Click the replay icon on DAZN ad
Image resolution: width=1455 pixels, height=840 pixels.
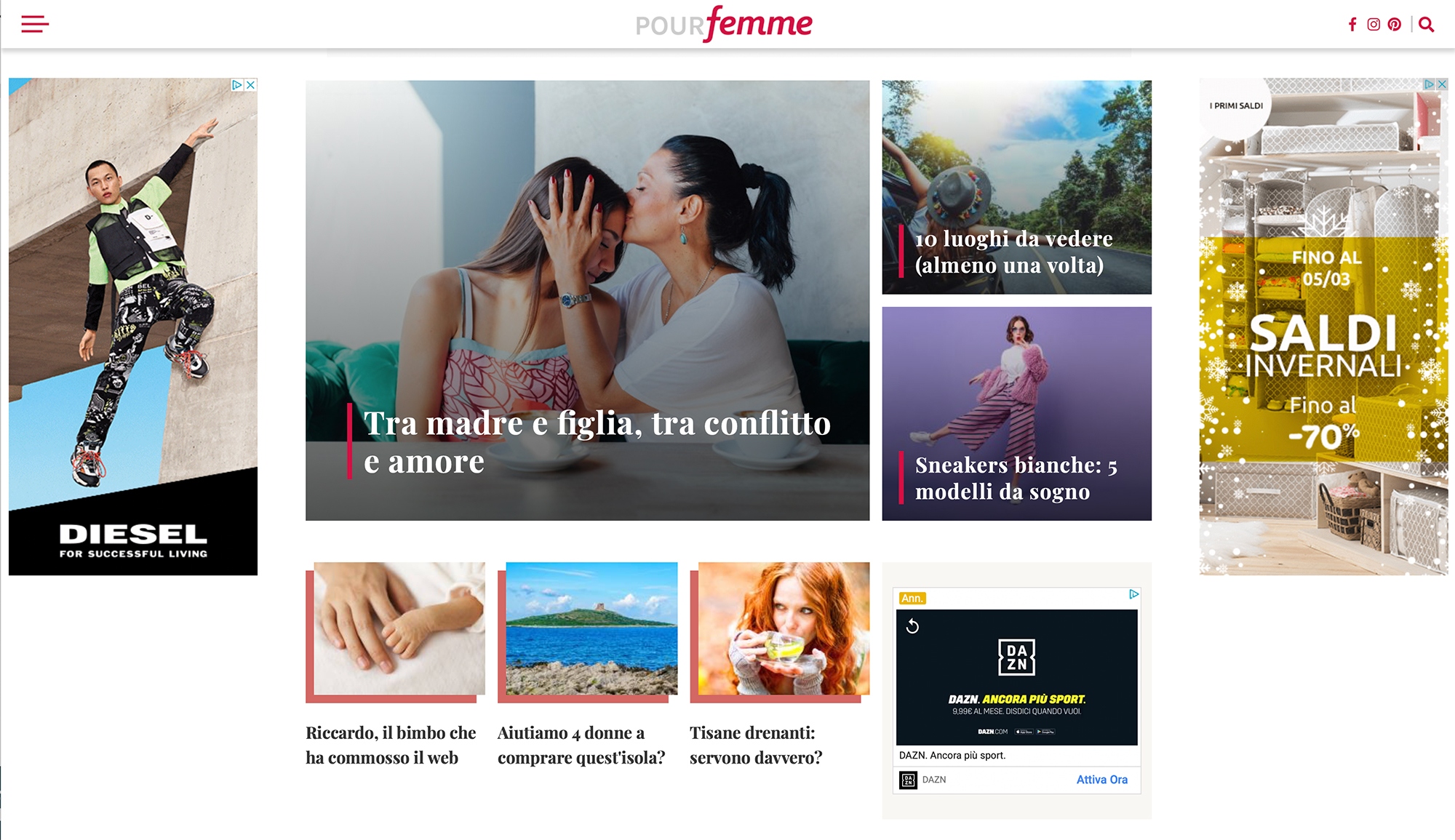pos(912,626)
